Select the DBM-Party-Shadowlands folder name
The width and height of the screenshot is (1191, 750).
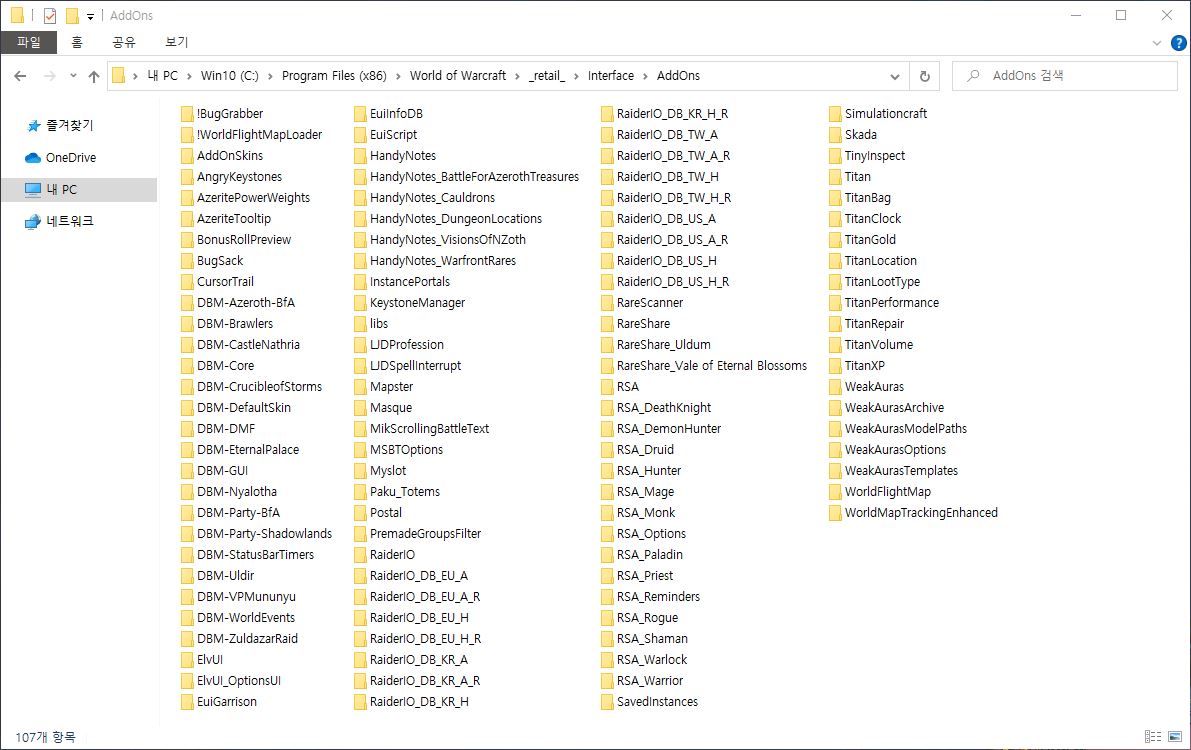(264, 533)
